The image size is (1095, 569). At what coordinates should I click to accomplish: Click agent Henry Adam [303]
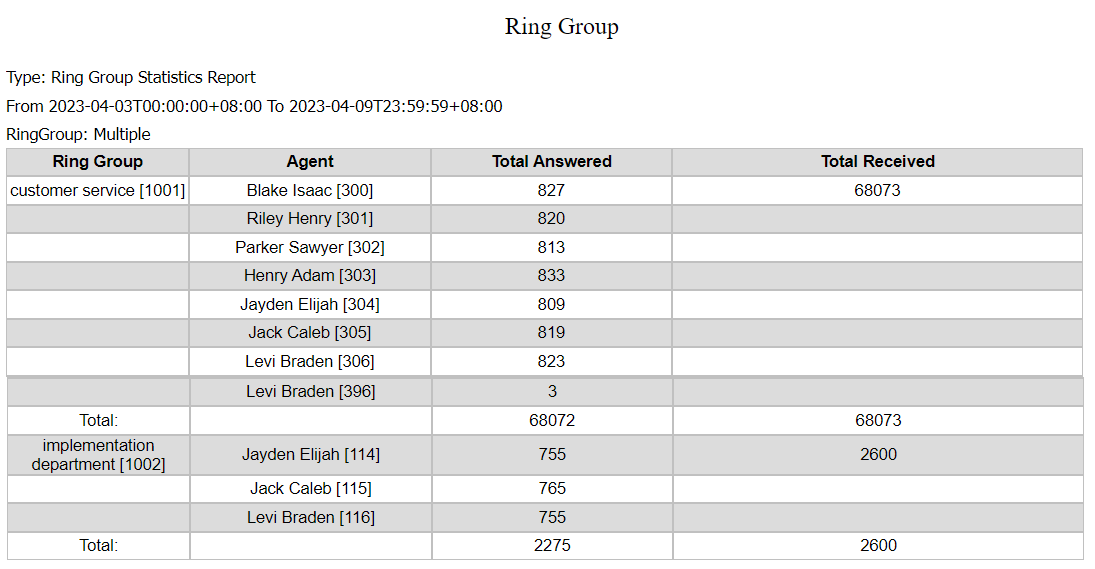(310, 276)
